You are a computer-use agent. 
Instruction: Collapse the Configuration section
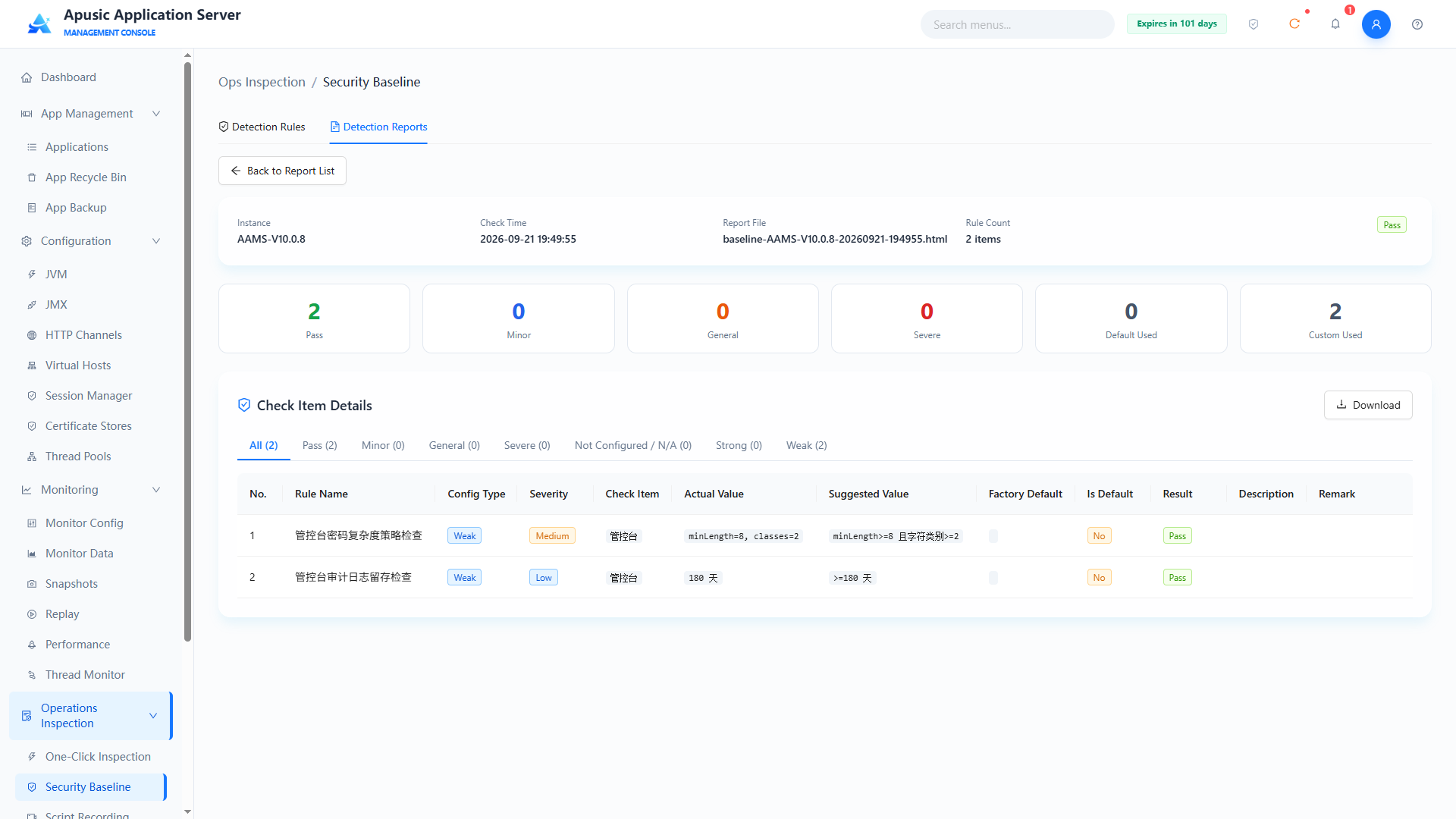pos(156,241)
